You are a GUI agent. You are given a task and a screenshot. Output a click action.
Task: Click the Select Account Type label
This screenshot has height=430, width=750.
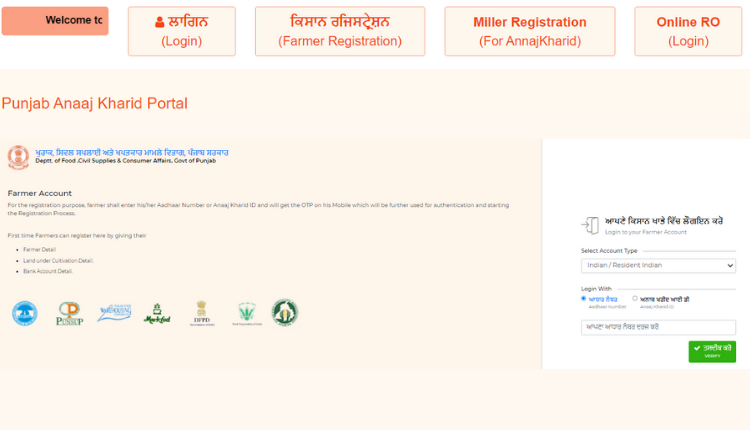tap(609, 251)
